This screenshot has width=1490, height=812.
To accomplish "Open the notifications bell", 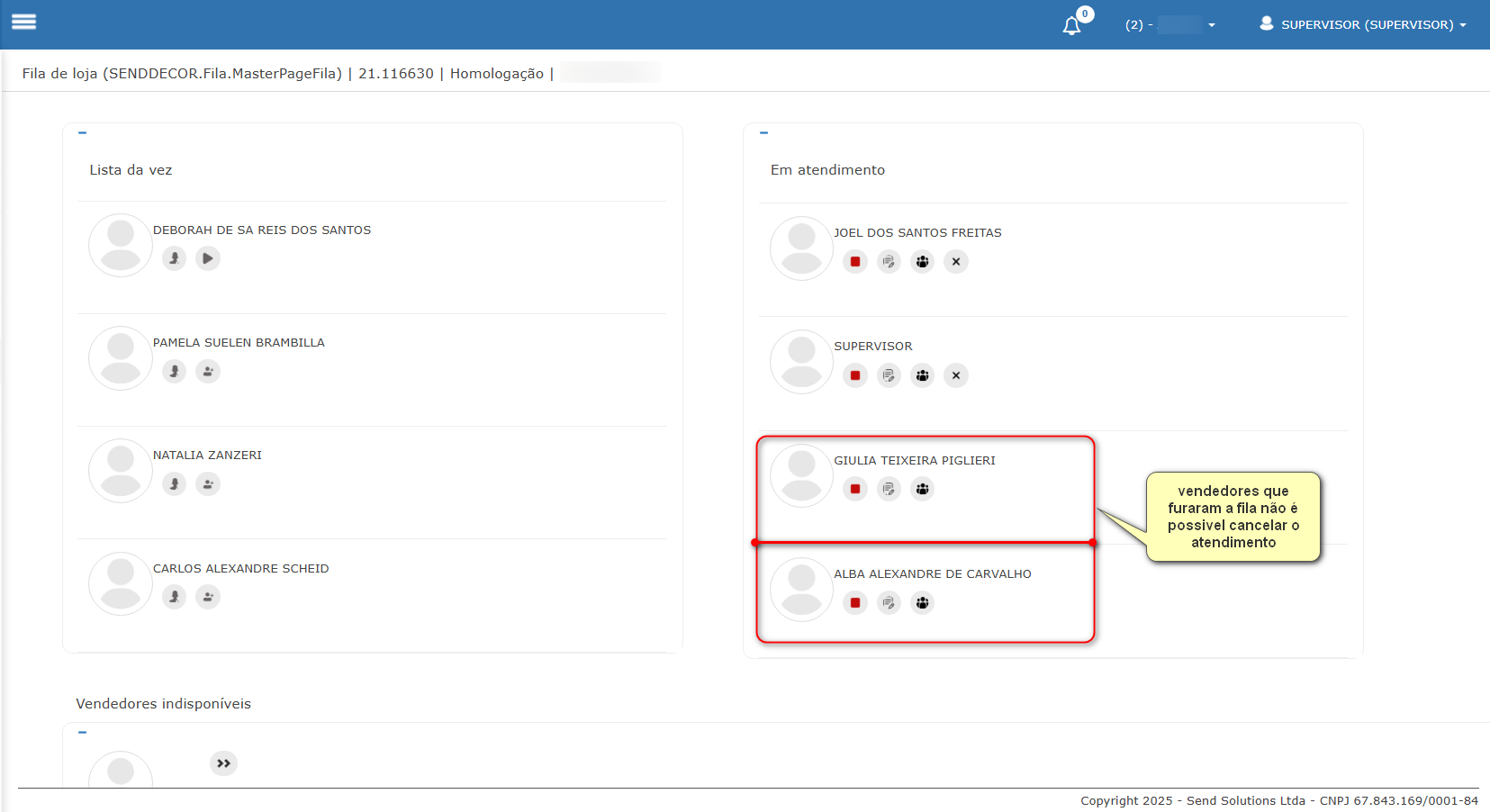I will (x=1071, y=25).
